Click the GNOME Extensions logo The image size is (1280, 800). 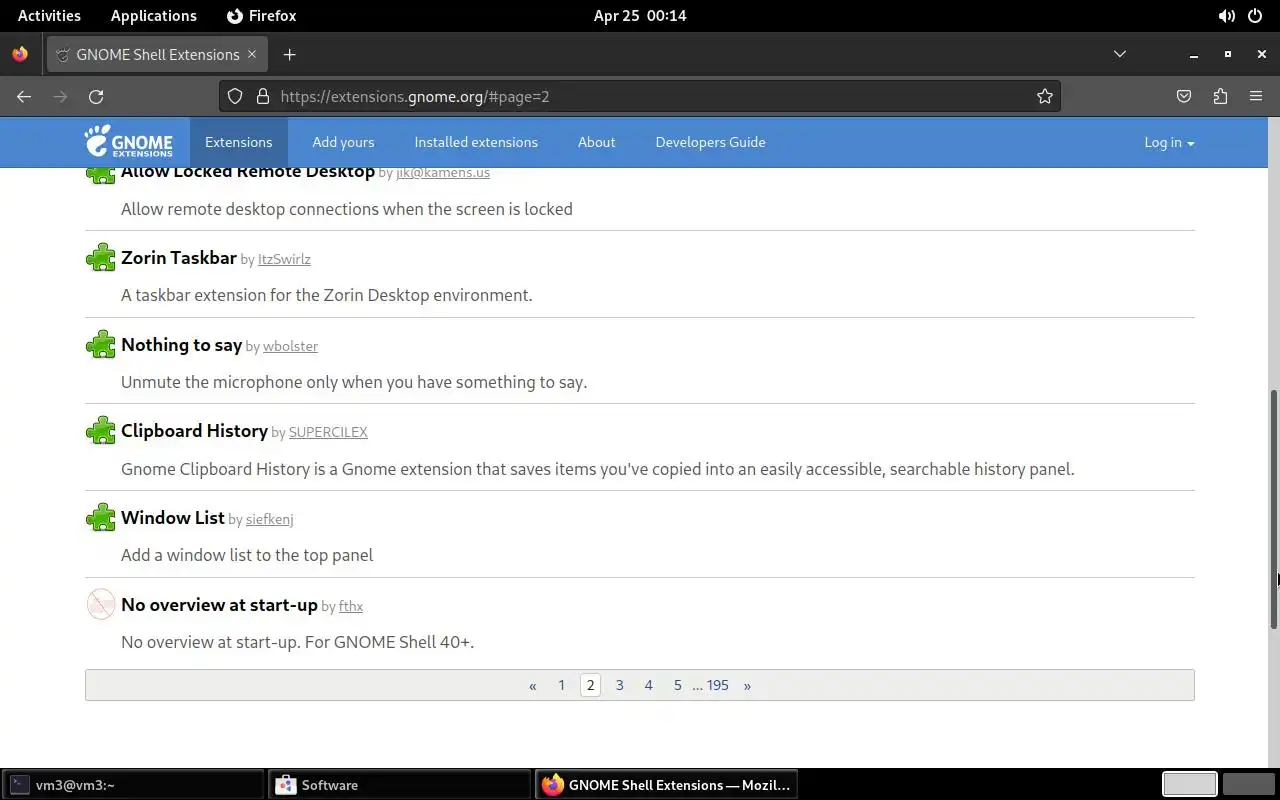pos(128,142)
